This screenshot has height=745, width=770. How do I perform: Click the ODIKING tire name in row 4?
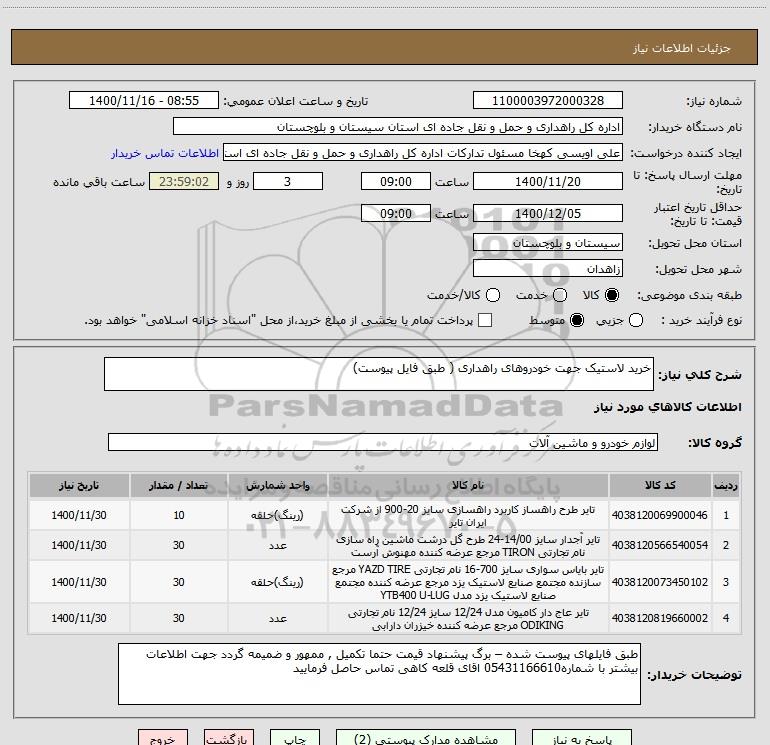(468, 619)
